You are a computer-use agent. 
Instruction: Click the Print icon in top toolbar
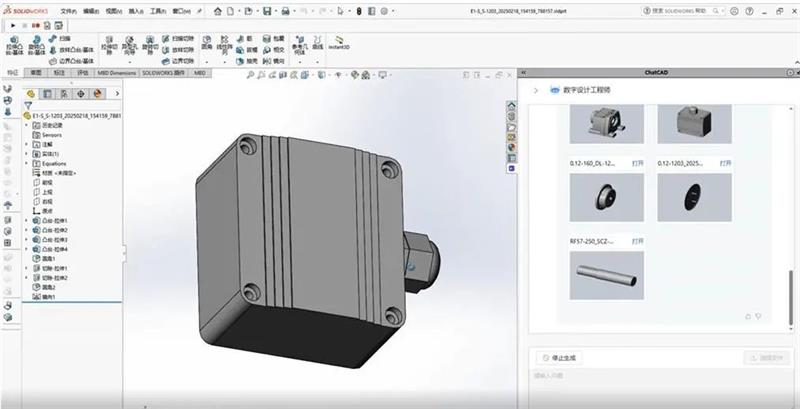[287, 10]
